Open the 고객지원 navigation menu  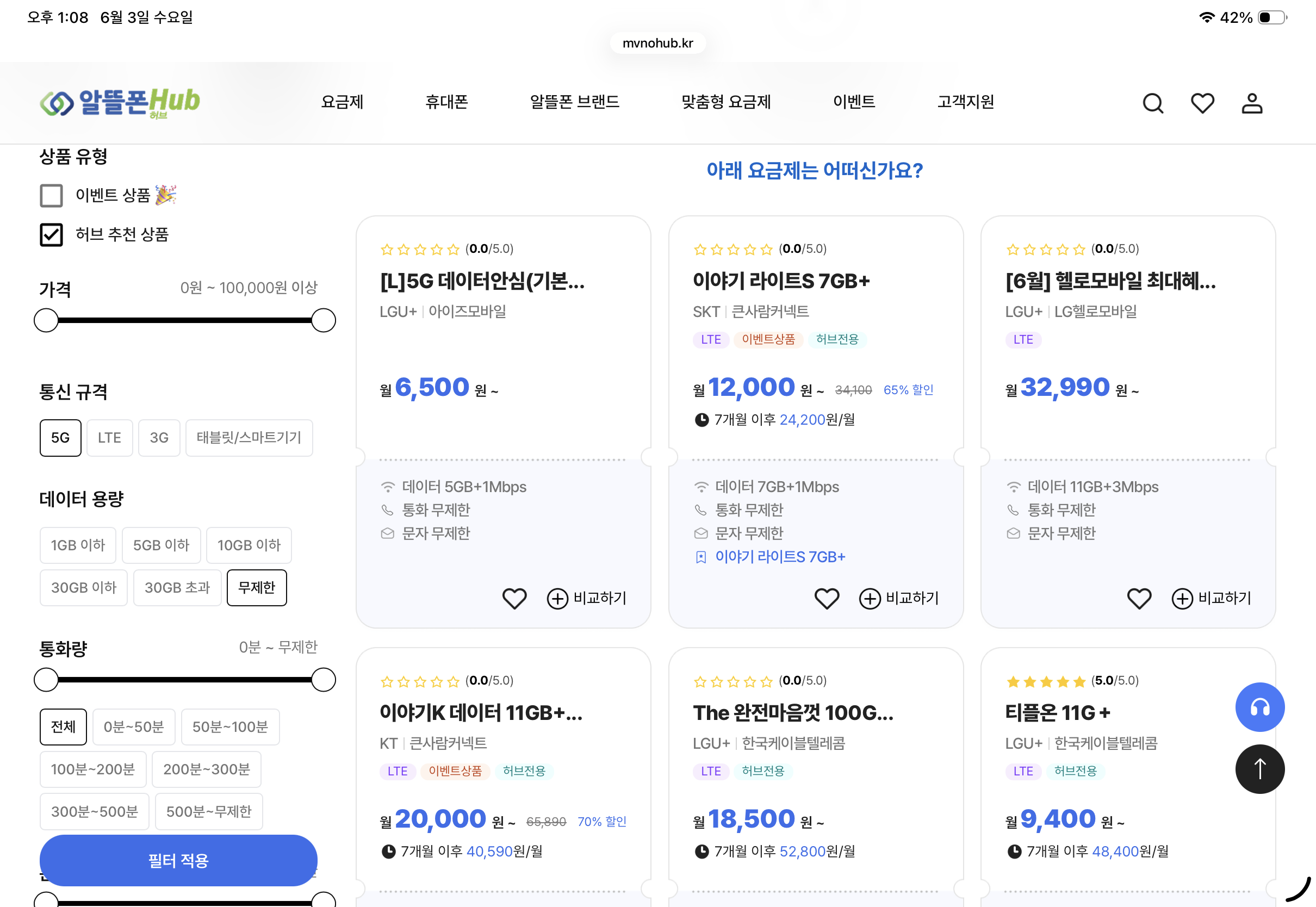965,102
